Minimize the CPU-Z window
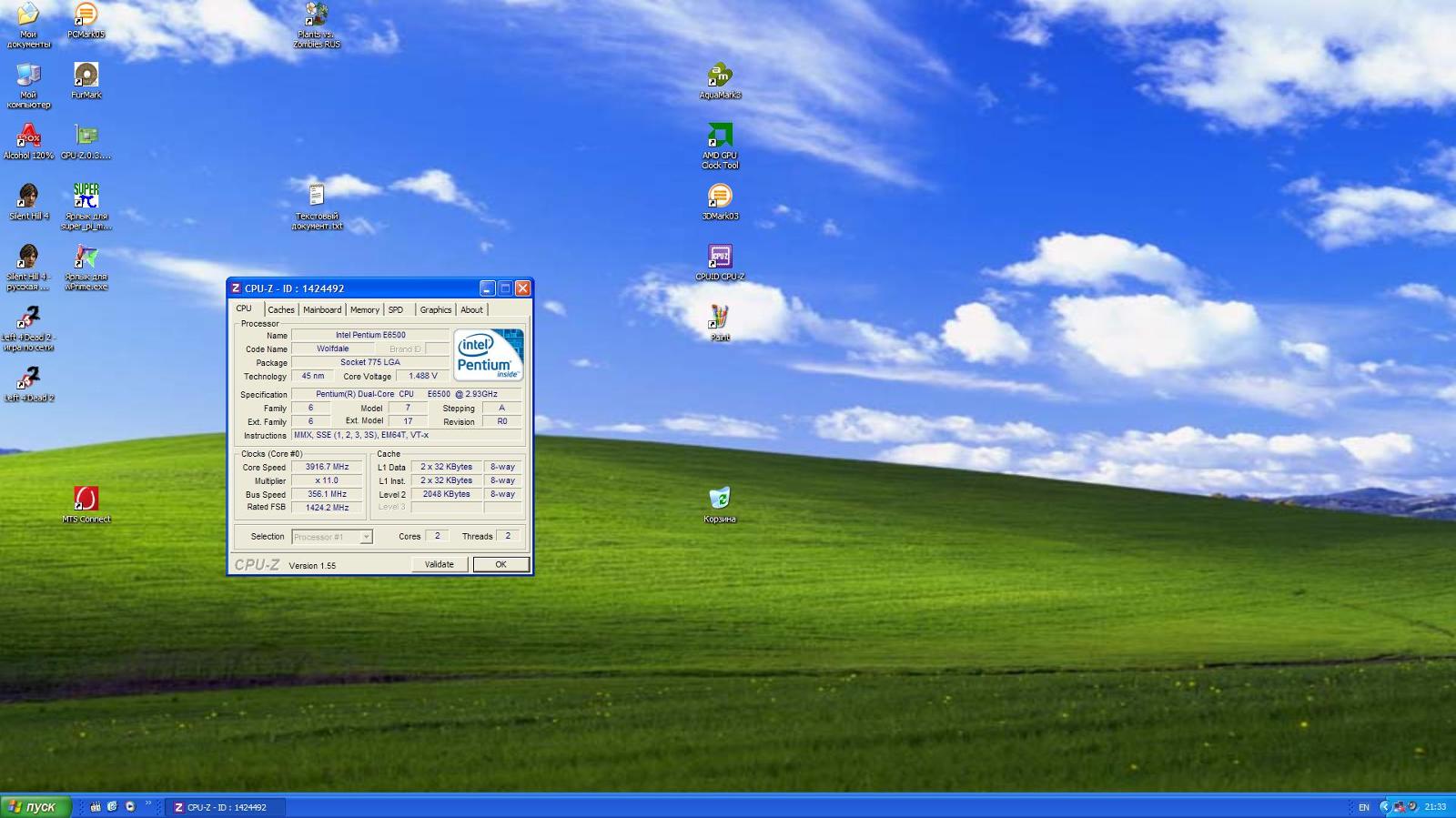 [488, 288]
